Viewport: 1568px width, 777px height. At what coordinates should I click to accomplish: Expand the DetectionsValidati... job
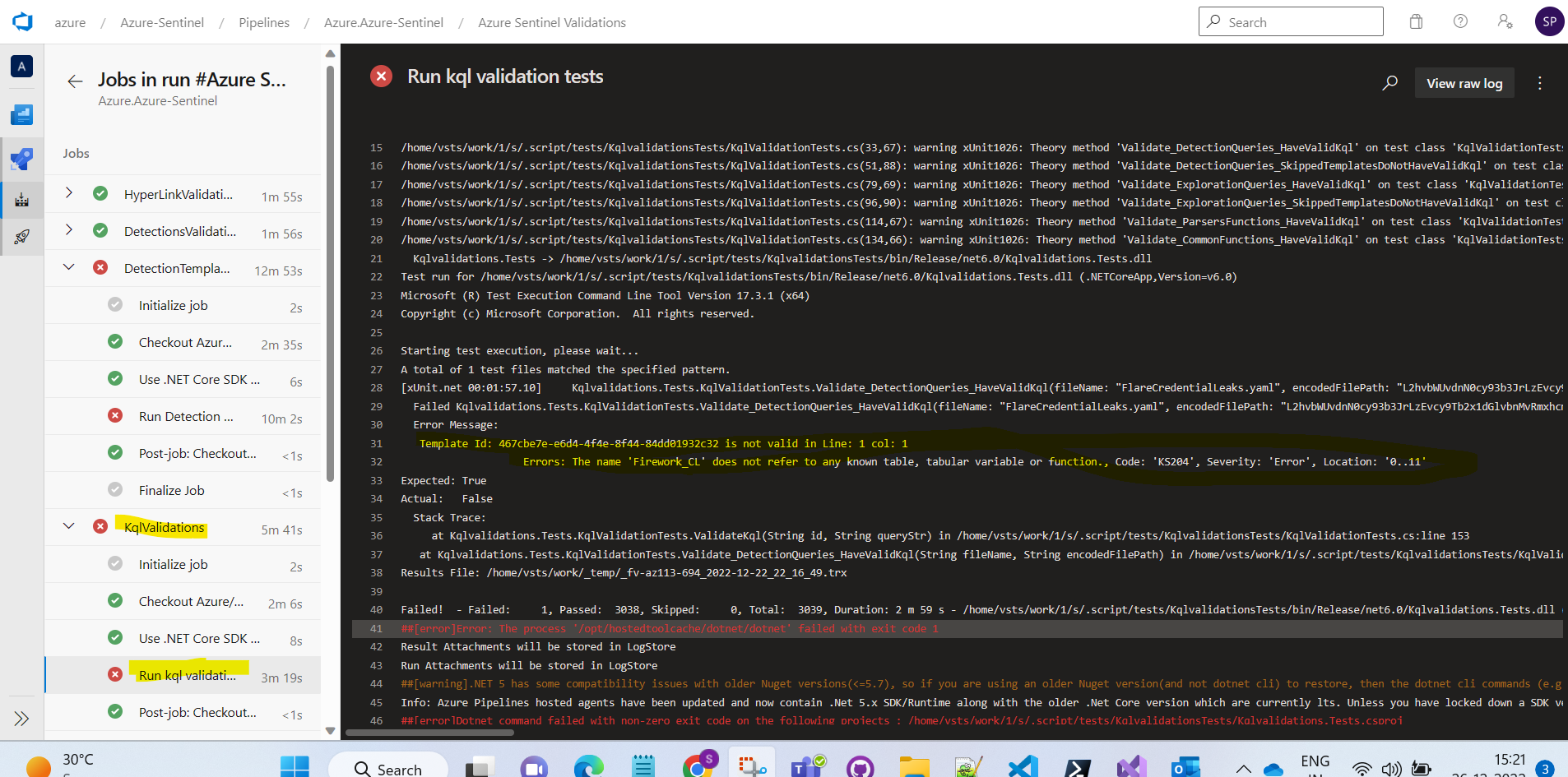coord(69,229)
